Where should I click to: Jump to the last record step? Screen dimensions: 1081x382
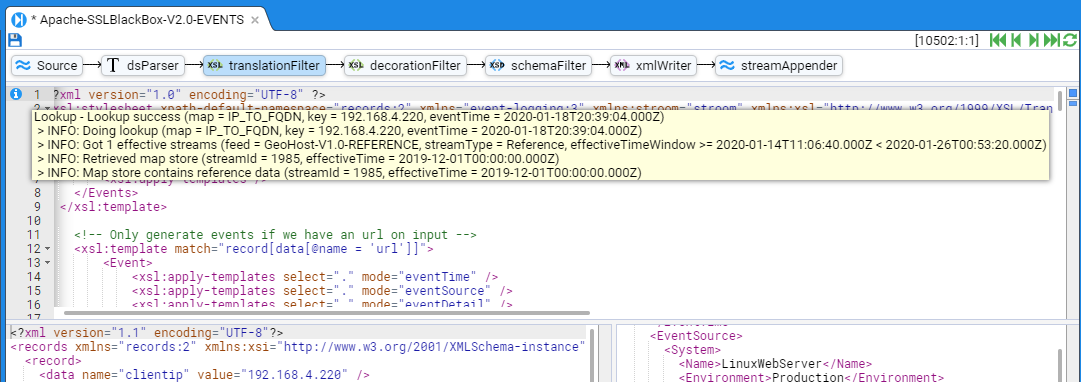tap(1051, 41)
